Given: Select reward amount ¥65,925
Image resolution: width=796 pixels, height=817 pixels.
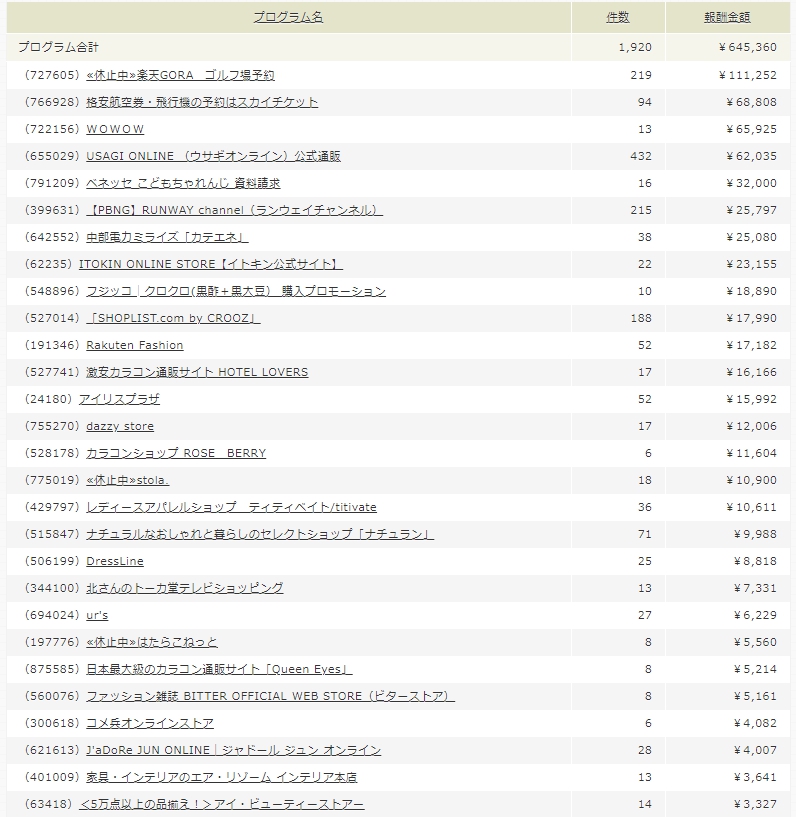Looking at the screenshot, I should tap(752, 129).
